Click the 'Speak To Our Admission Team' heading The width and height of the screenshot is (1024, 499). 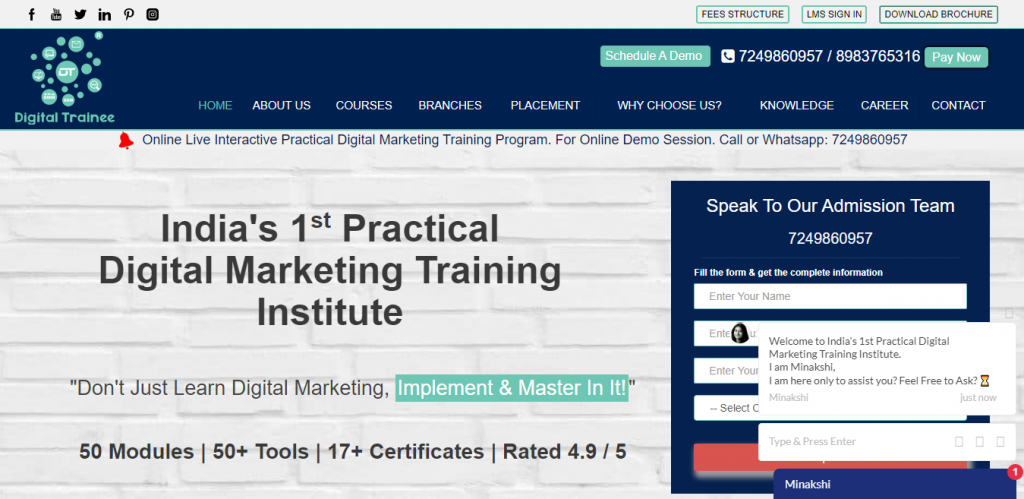click(830, 206)
